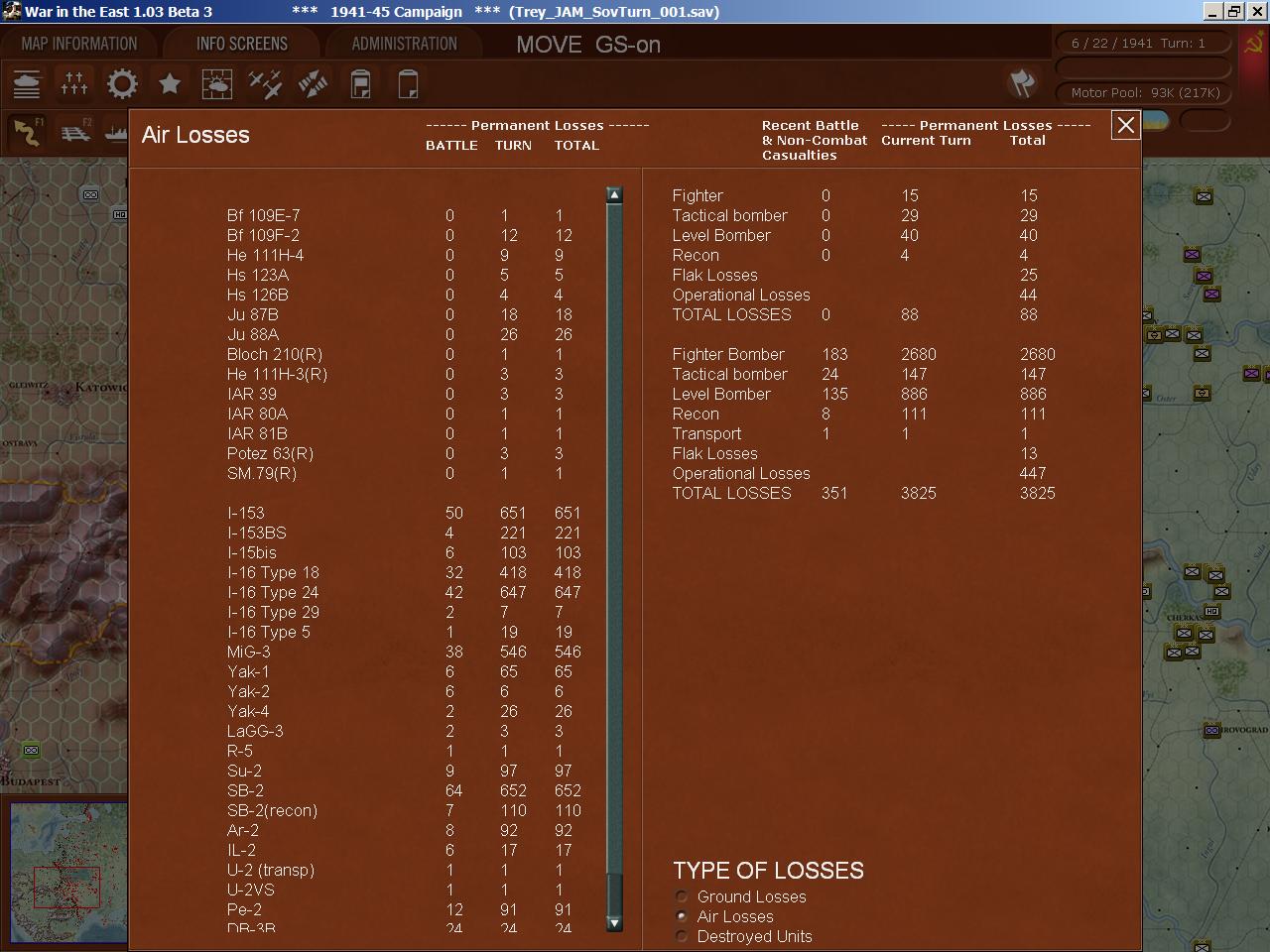The height and width of the screenshot is (952, 1270).
Task: Select the MiG-3 row
Action: pos(404,652)
